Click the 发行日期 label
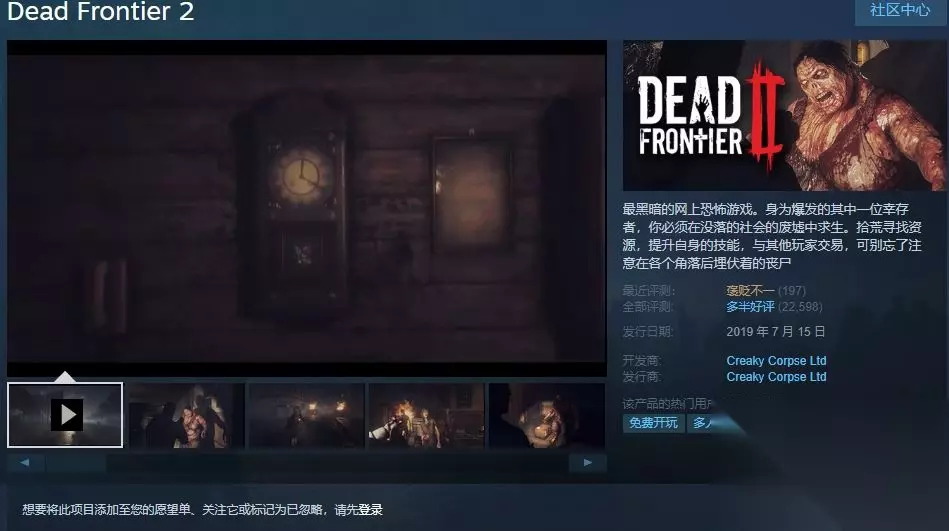This screenshot has width=949, height=531. tap(648, 332)
